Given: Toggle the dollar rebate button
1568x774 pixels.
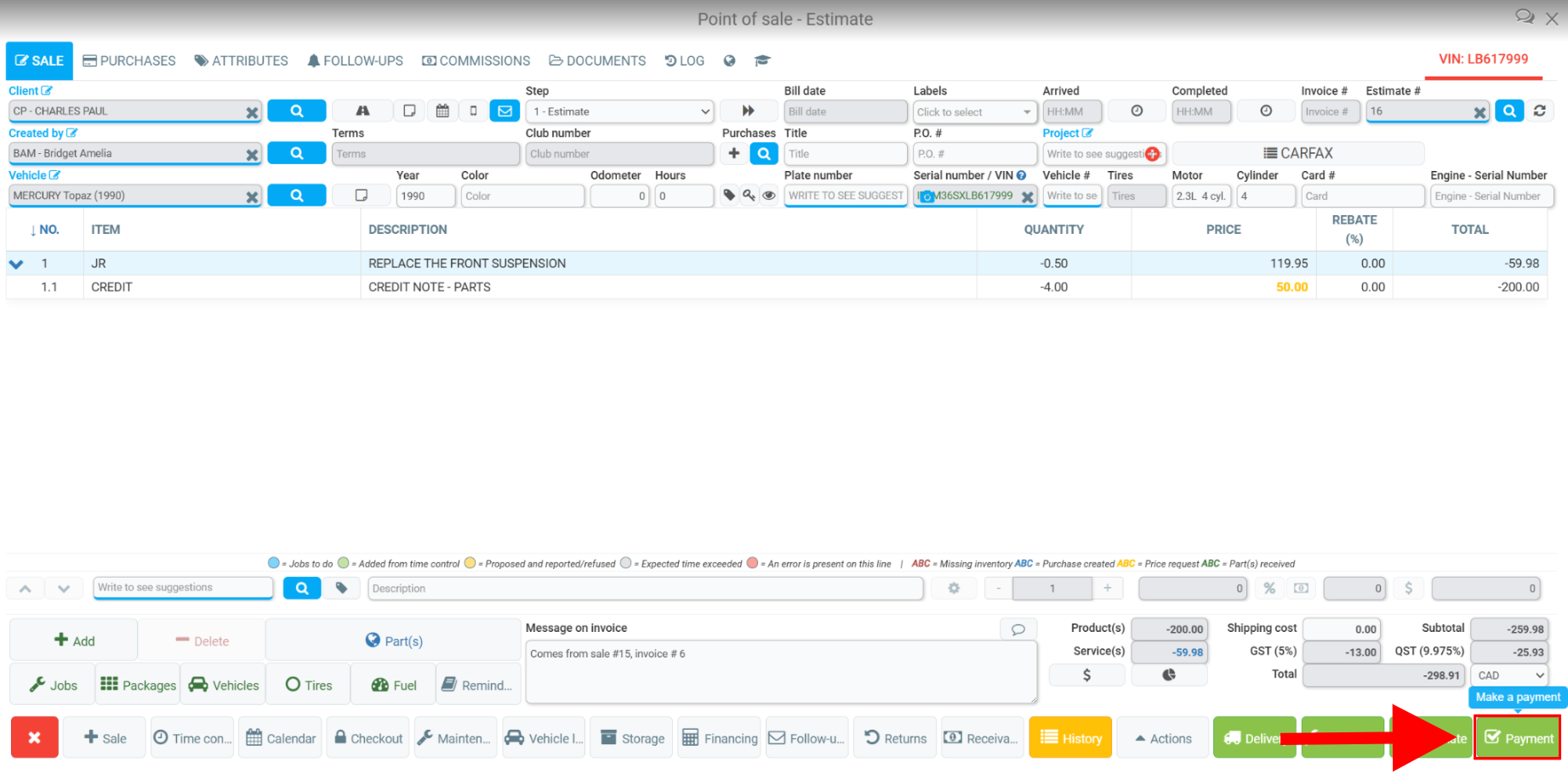Looking at the screenshot, I should (1408, 588).
